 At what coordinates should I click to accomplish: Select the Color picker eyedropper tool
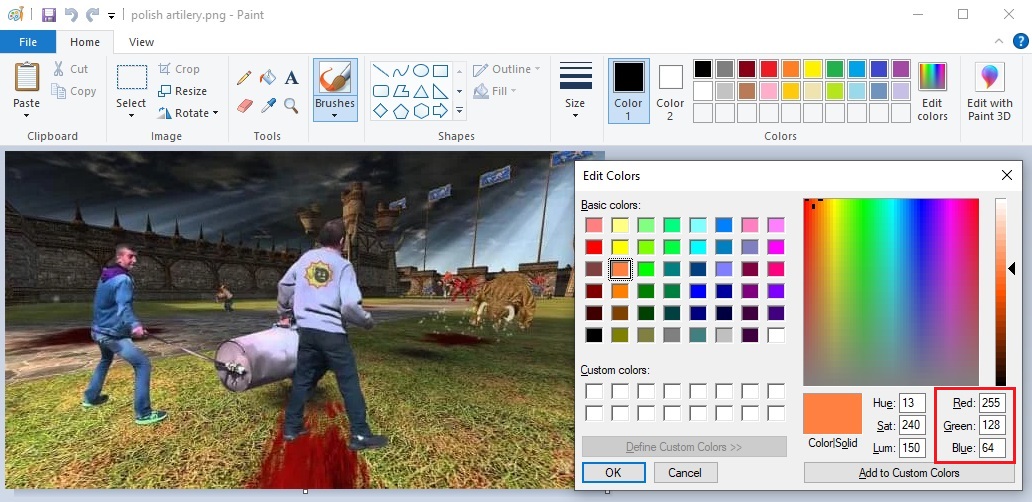[268, 105]
